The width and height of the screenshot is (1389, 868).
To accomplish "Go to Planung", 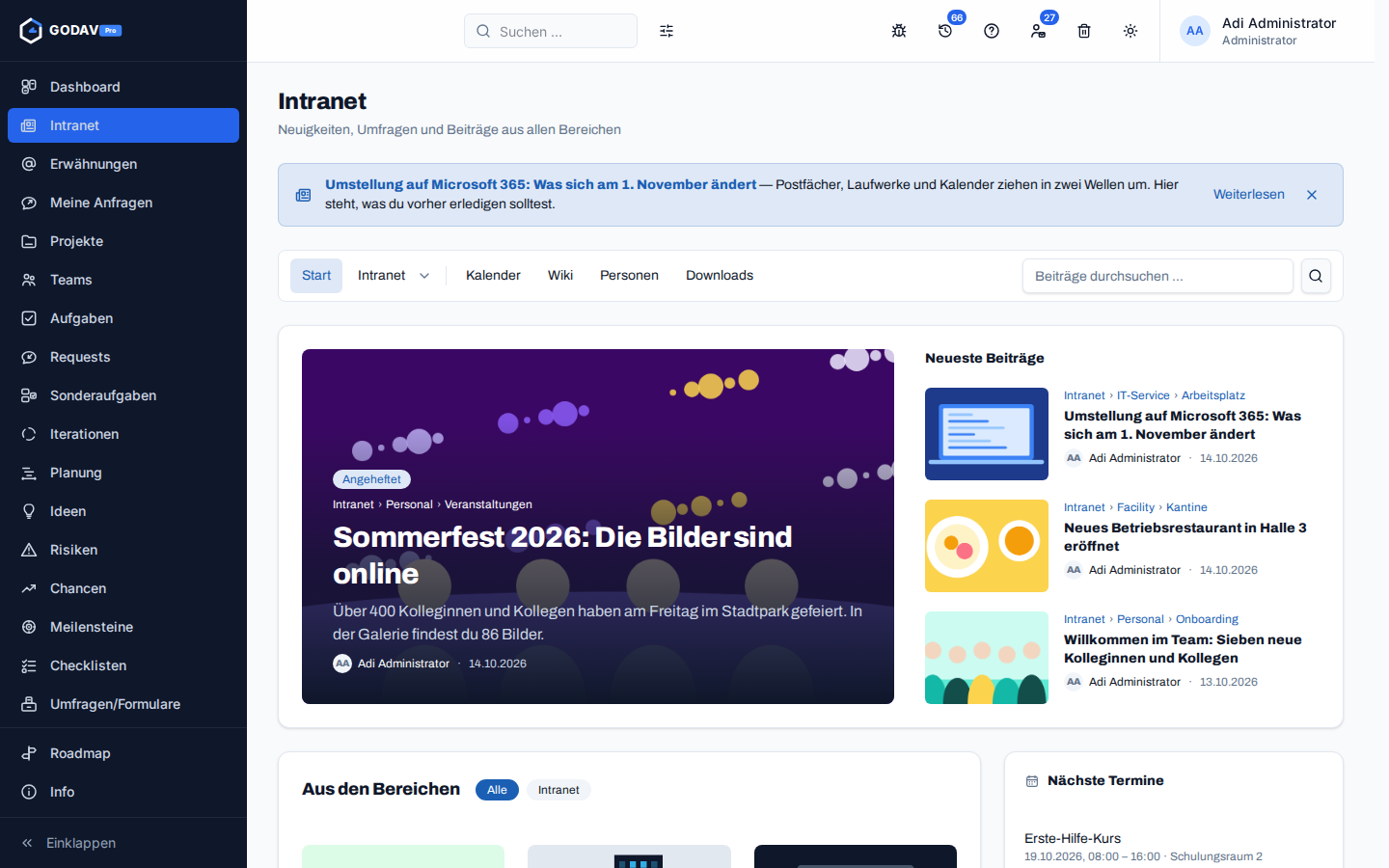I will (123, 473).
